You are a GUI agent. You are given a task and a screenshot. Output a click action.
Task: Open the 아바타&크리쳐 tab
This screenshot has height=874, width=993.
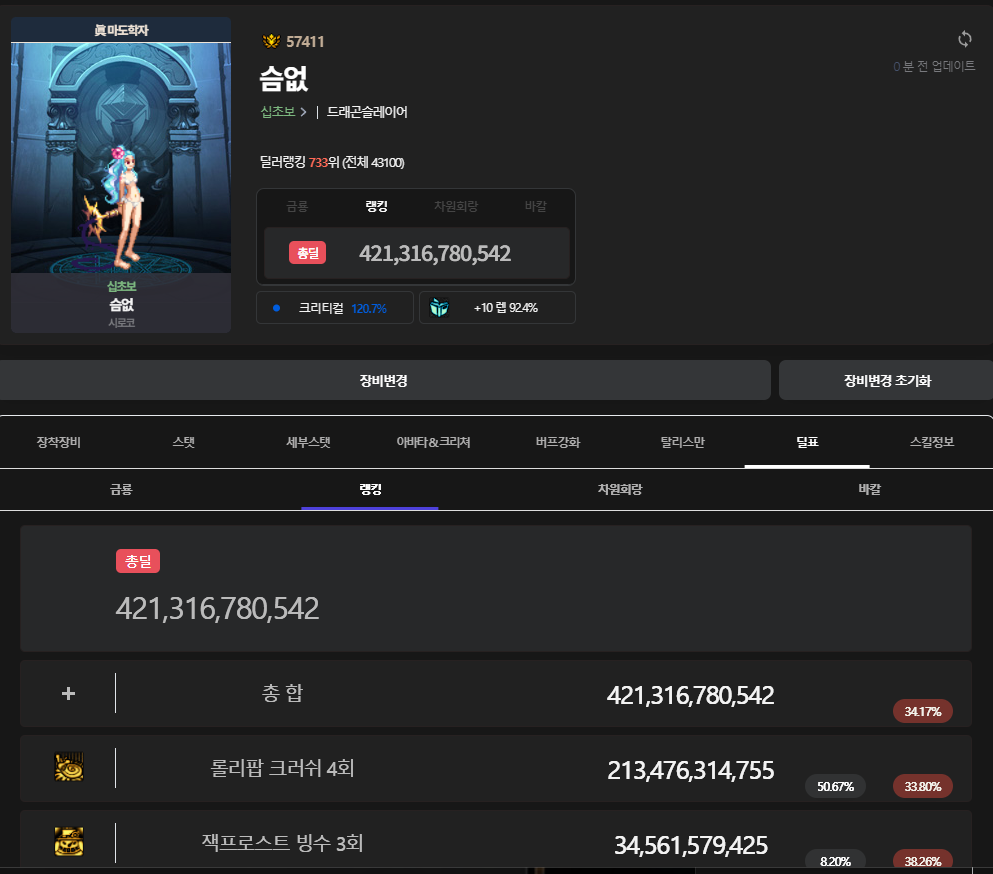(x=433, y=442)
